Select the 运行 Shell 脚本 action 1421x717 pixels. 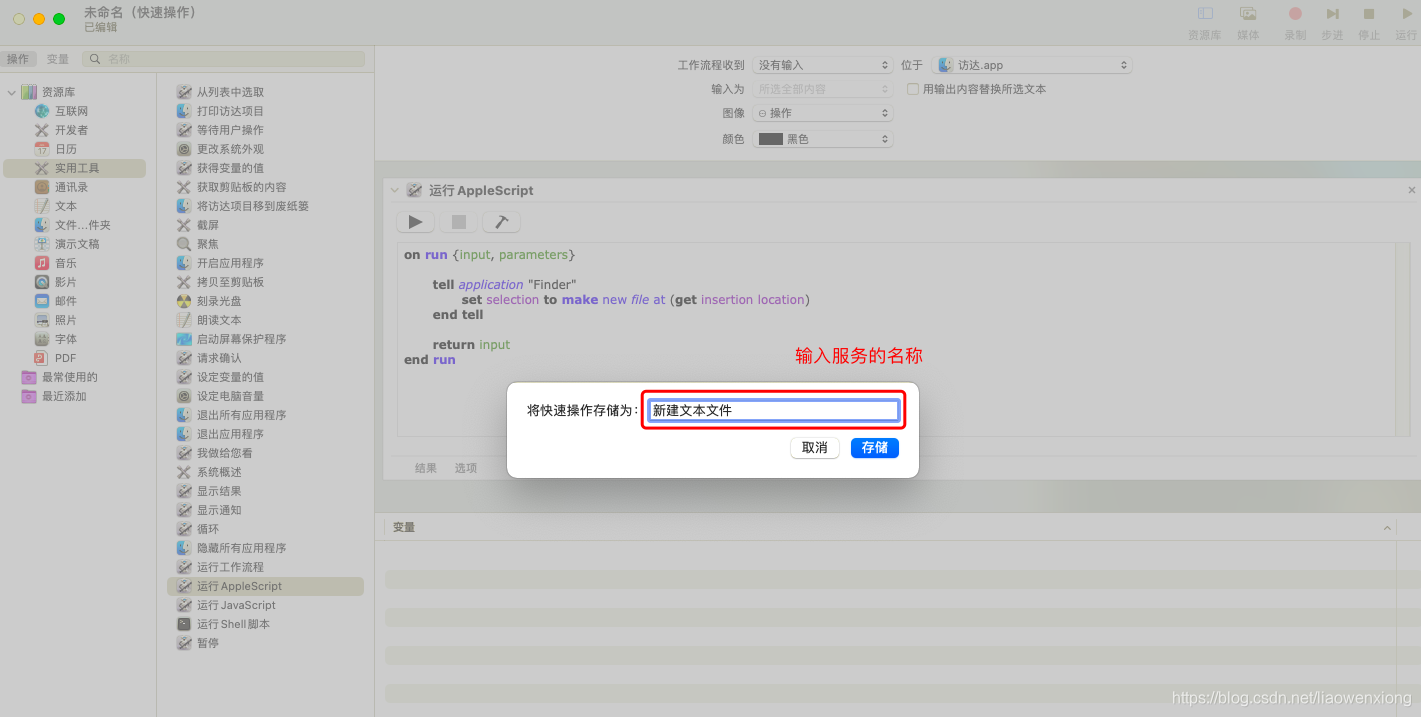pyautogui.click(x=233, y=624)
